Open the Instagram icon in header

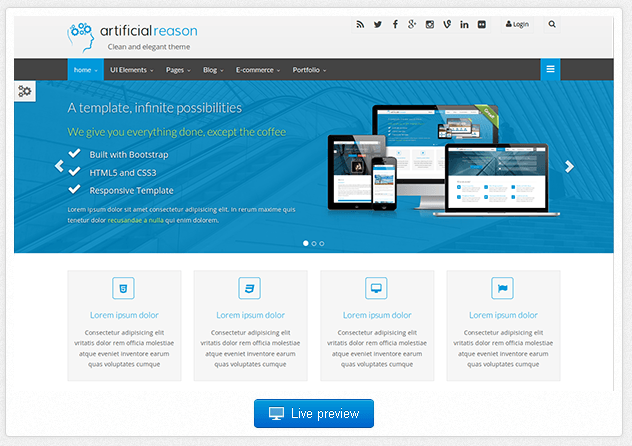tap(430, 24)
